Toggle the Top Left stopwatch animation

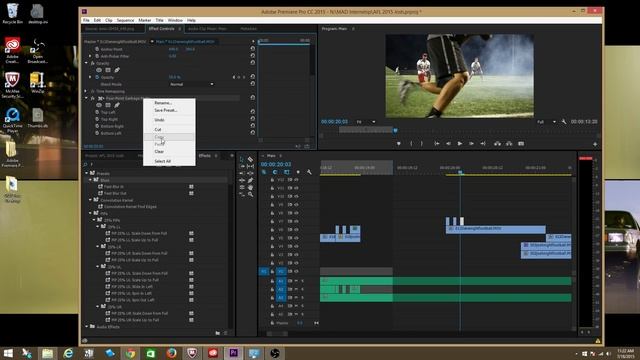click(x=97, y=112)
